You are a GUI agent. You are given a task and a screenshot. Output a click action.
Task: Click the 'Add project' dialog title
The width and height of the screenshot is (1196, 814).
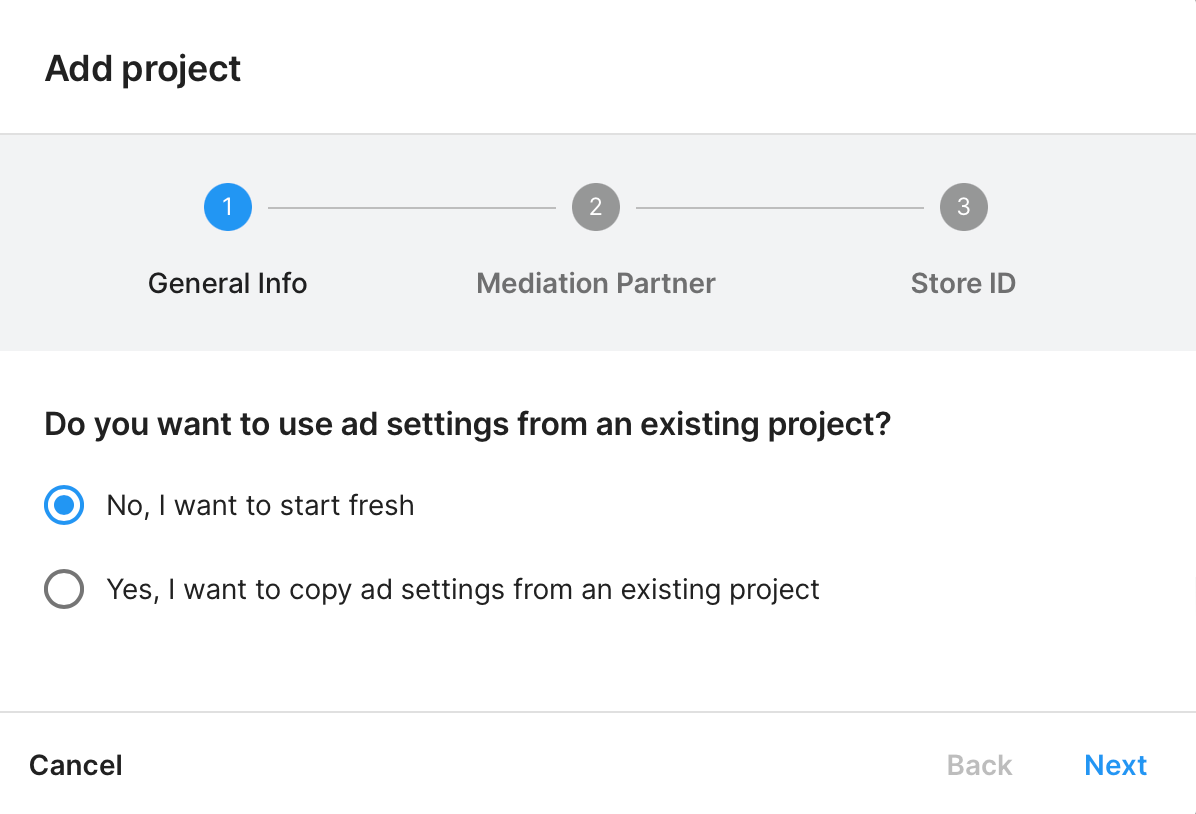tap(143, 69)
